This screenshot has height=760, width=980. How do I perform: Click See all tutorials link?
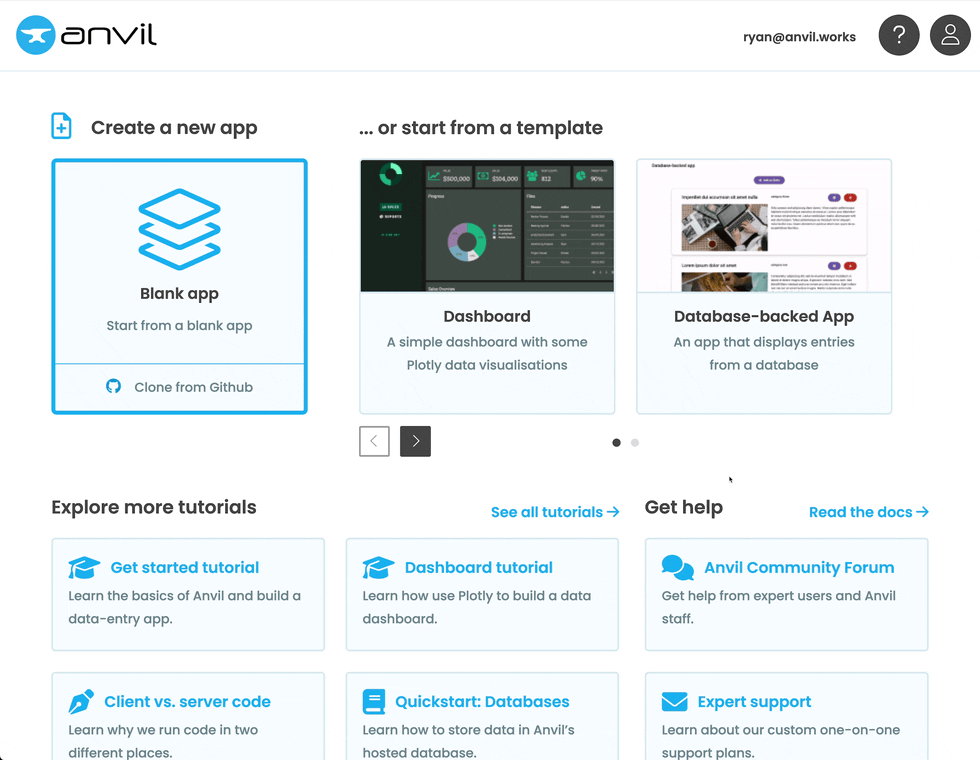555,512
